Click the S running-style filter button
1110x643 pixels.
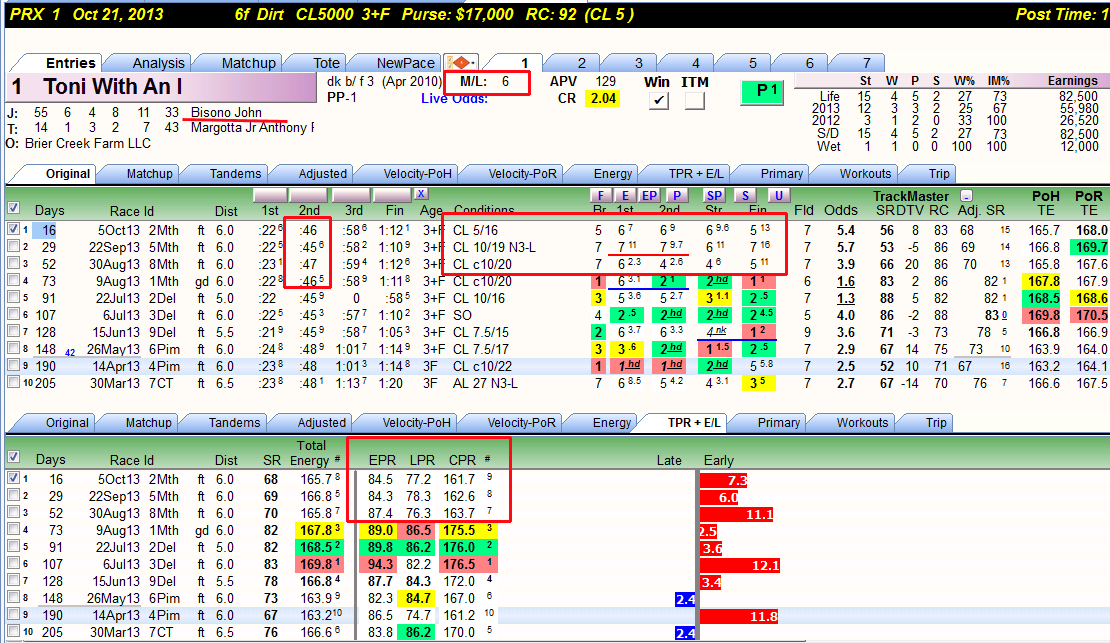[x=745, y=195]
